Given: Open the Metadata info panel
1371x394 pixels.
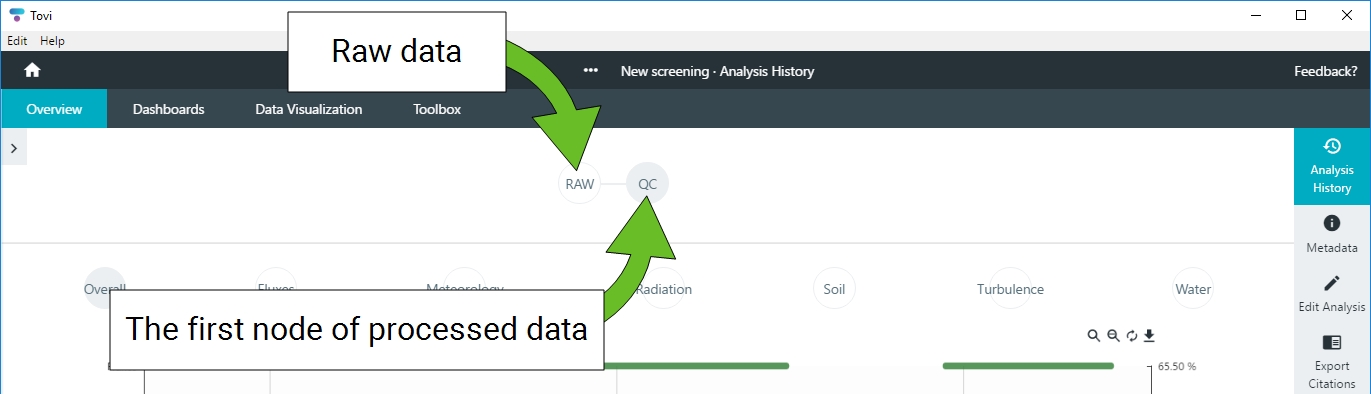Looking at the screenshot, I should click(x=1332, y=235).
